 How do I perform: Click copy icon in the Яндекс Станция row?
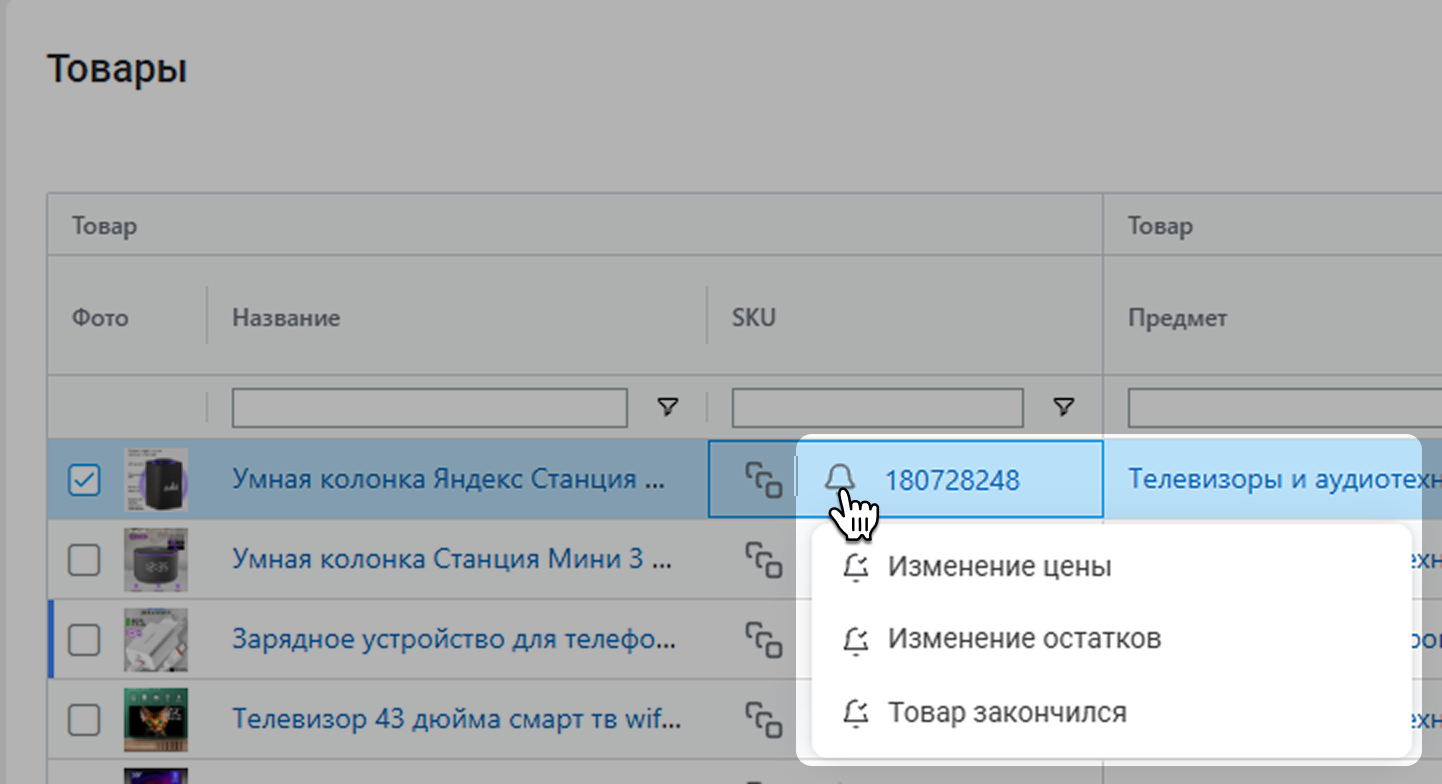click(x=763, y=480)
